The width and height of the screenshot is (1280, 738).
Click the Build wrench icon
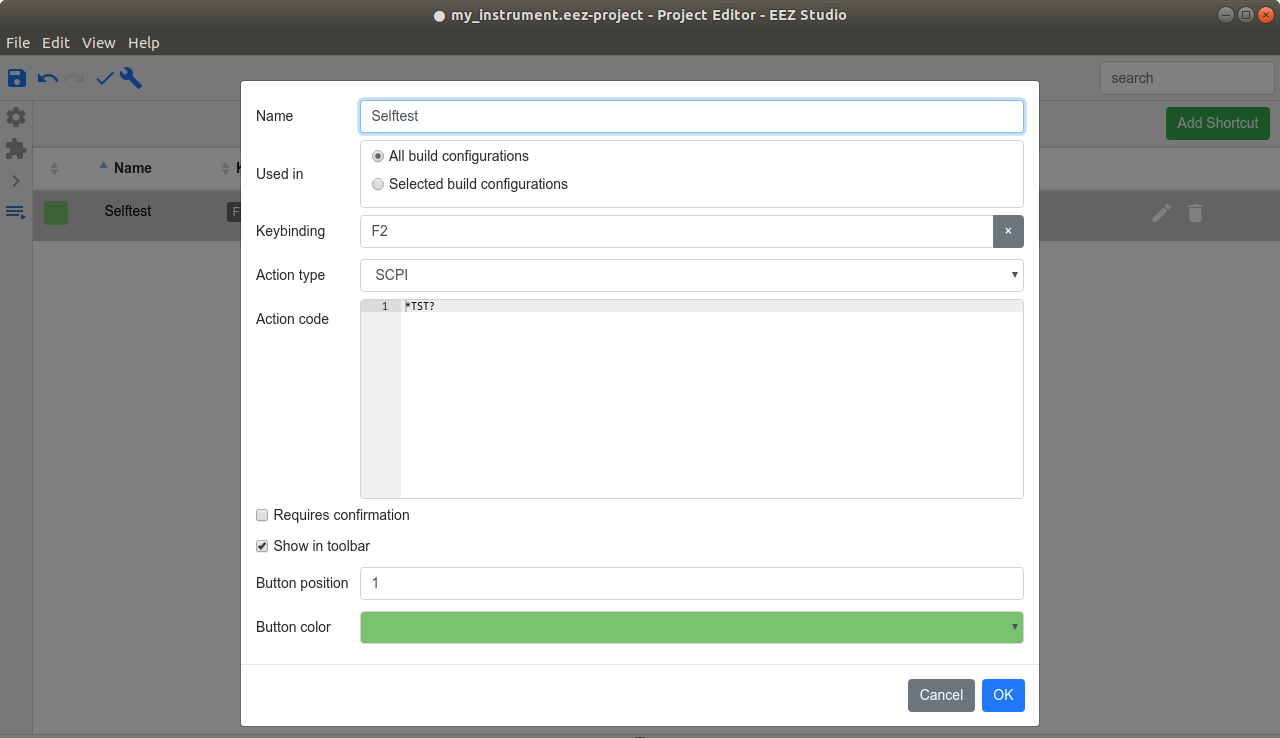(x=131, y=78)
